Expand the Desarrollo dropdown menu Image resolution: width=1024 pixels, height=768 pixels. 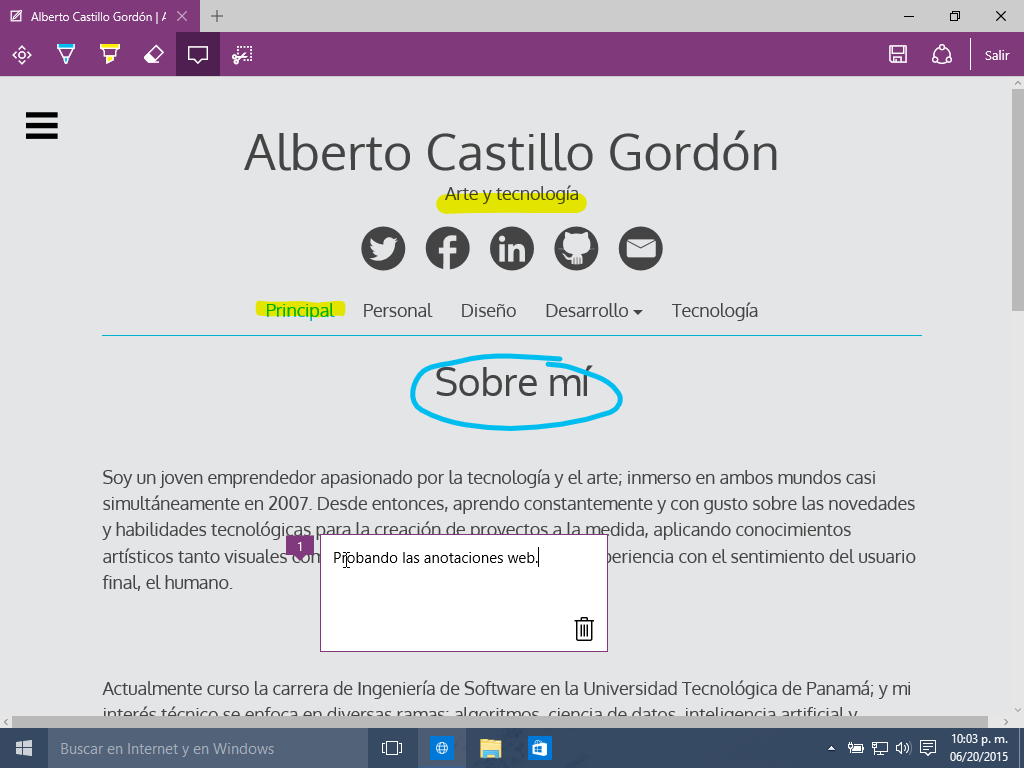[x=593, y=311]
